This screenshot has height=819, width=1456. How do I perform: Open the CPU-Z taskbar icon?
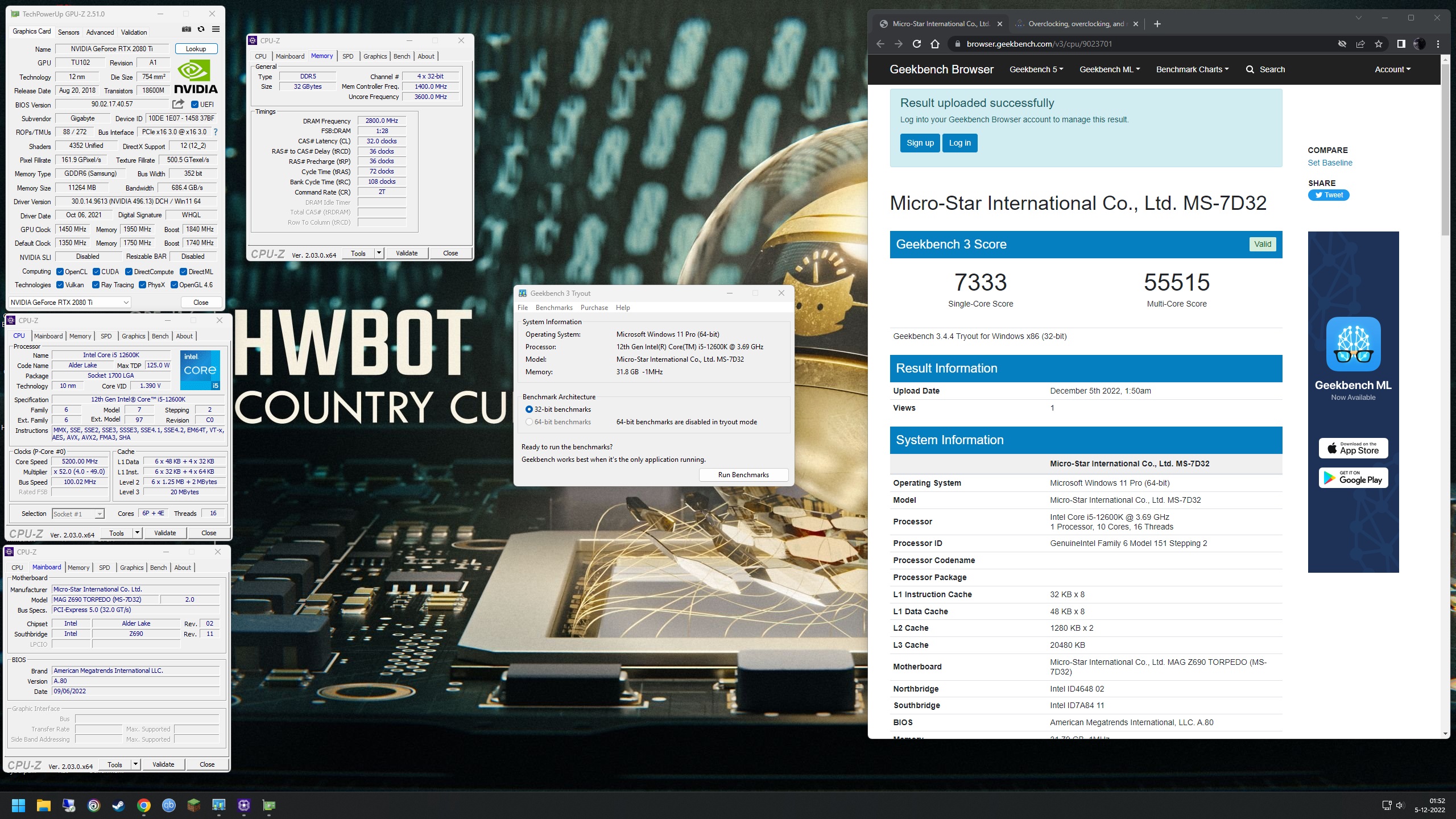[x=244, y=805]
